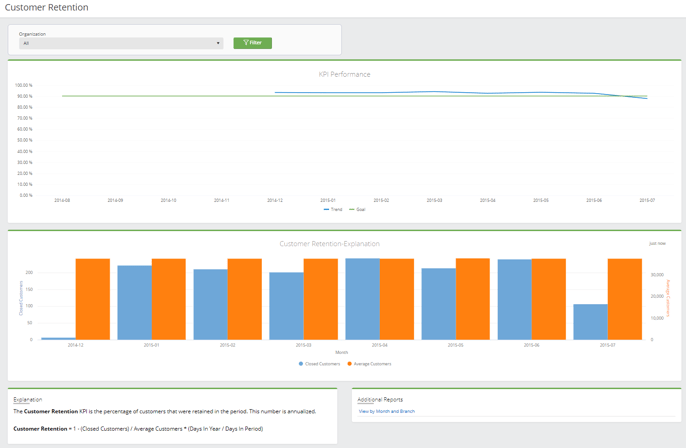The image size is (686, 448).
Task: Click the Organization dropdown arrow
Action: (x=218, y=43)
